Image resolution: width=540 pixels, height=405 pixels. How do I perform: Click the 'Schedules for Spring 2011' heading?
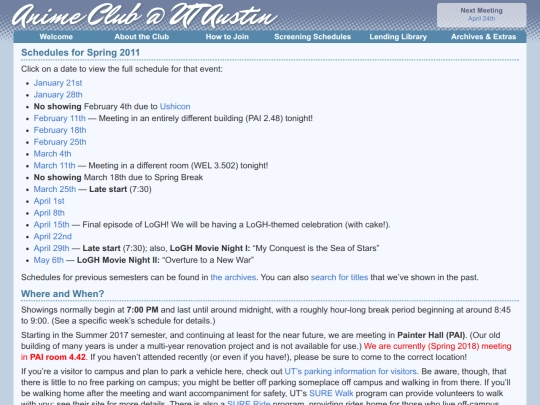(x=81, y=53)
